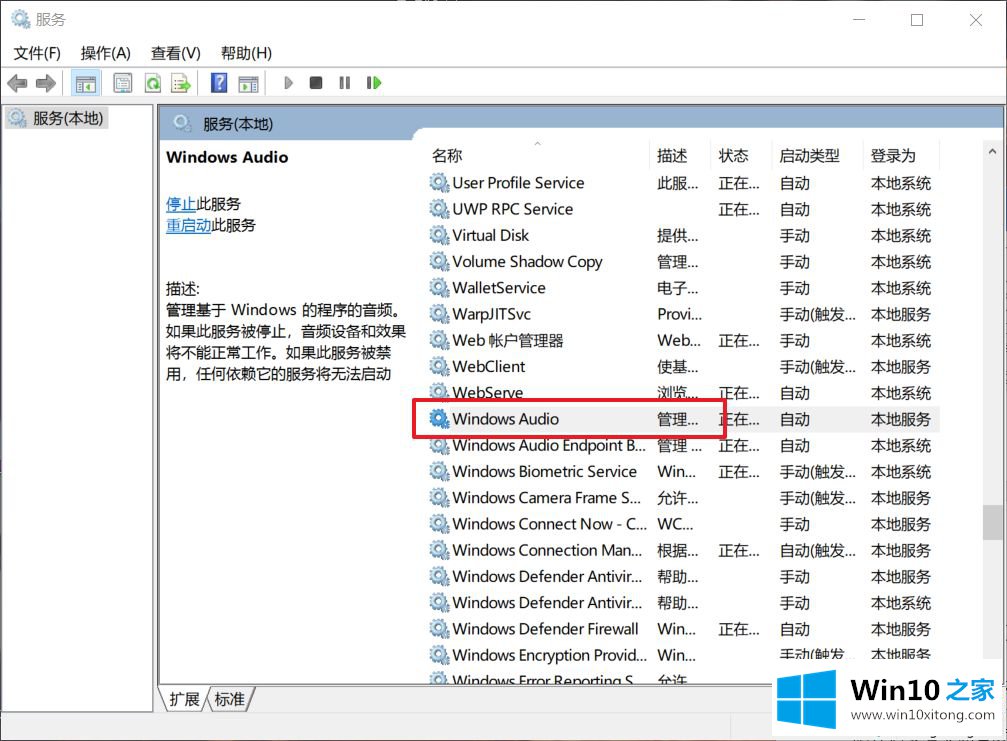The height and width of the screenshot is (741, 1007).
Task: Click the Forward arrow toolbar icon
Action: 46,83
